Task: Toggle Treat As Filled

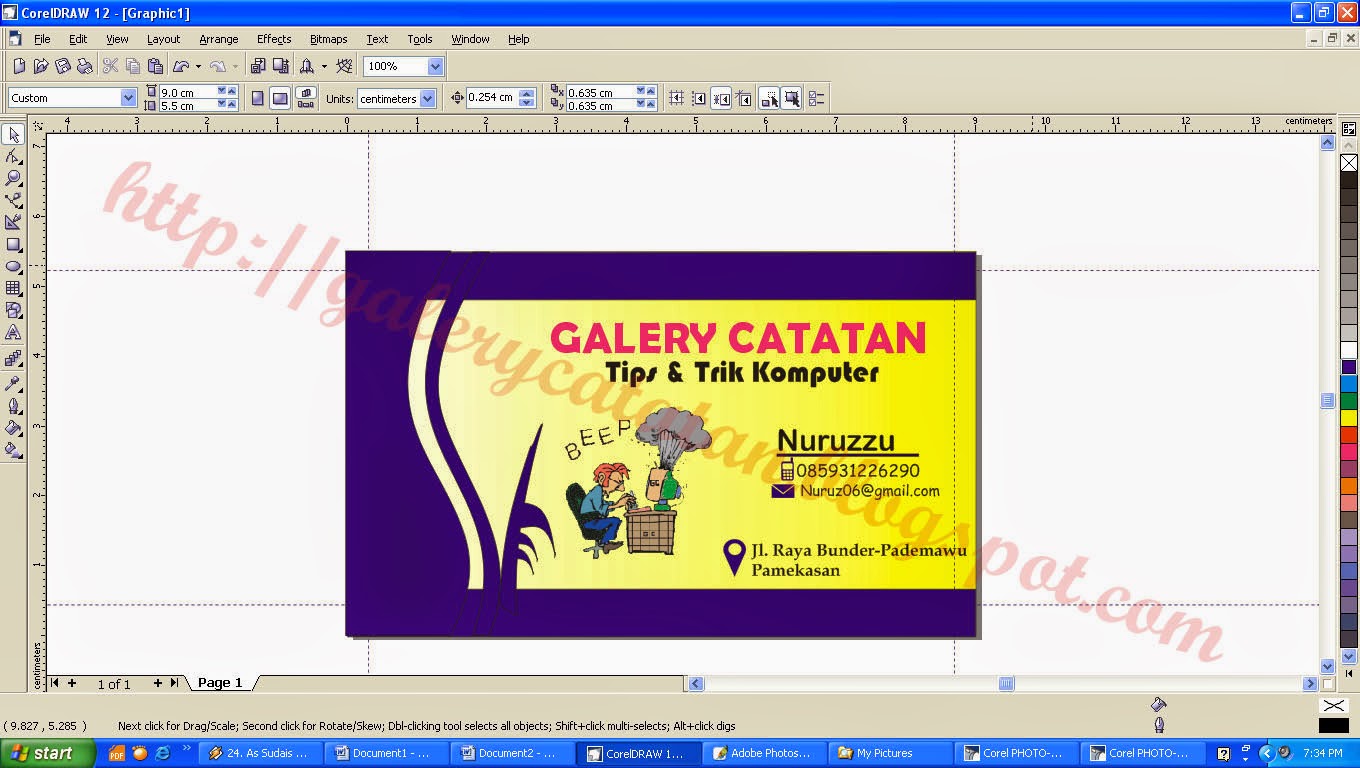Action: pos(791,98)
